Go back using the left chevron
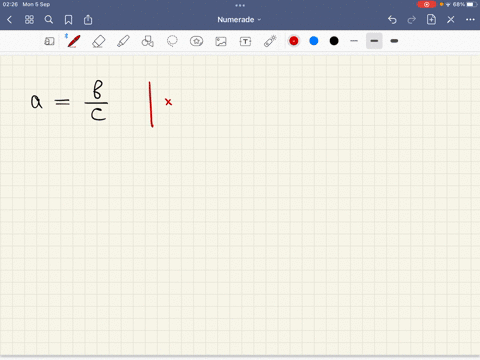This screenshot has width=480, height=360. 9,20
